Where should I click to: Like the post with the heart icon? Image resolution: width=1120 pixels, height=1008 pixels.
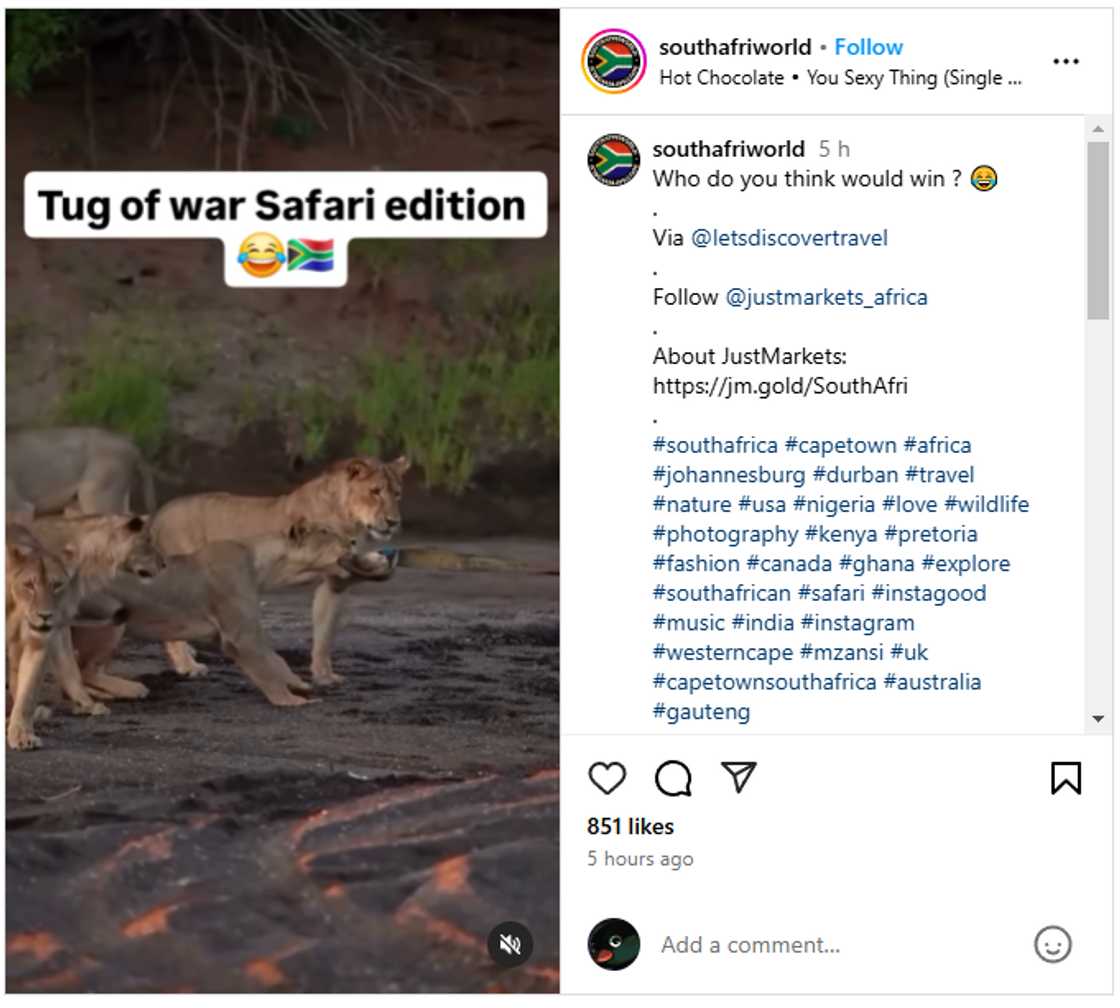[x=607, y=778]
